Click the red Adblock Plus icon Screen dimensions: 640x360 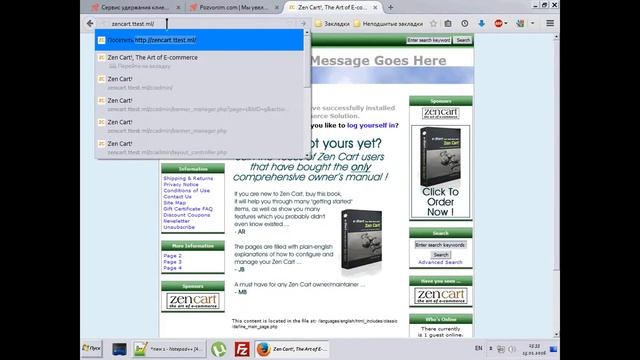(498, 24)
